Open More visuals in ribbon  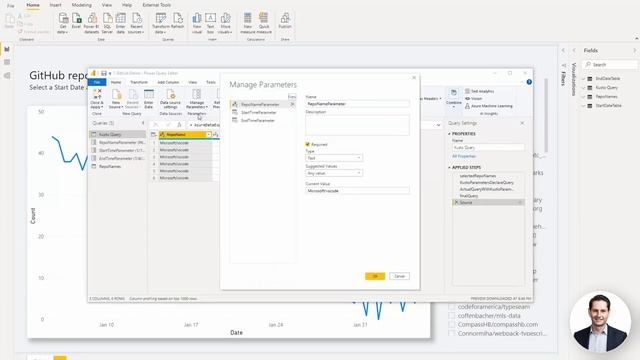[x=225, y=23]
